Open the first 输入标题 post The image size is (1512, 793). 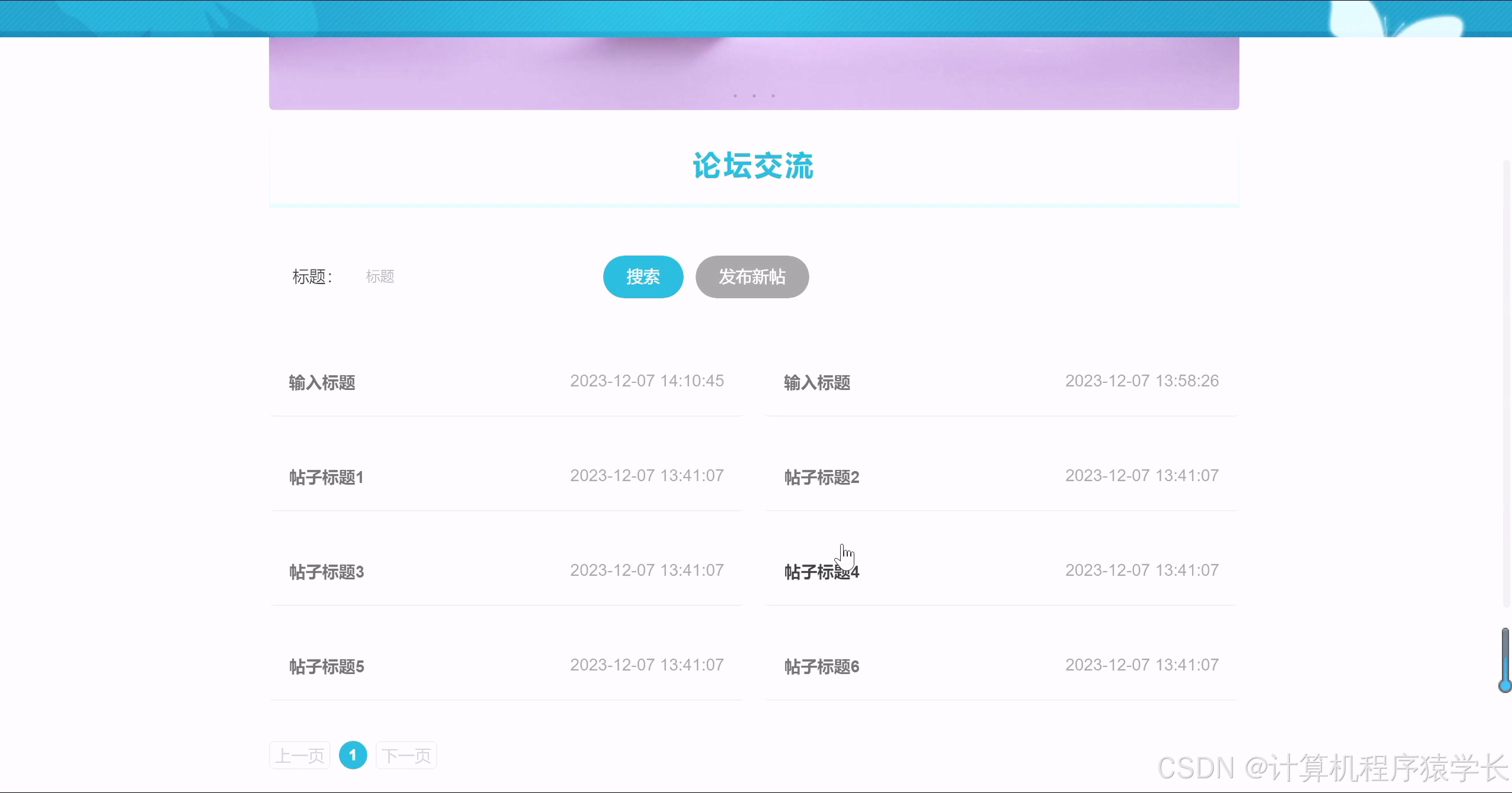tap(322, 382)
